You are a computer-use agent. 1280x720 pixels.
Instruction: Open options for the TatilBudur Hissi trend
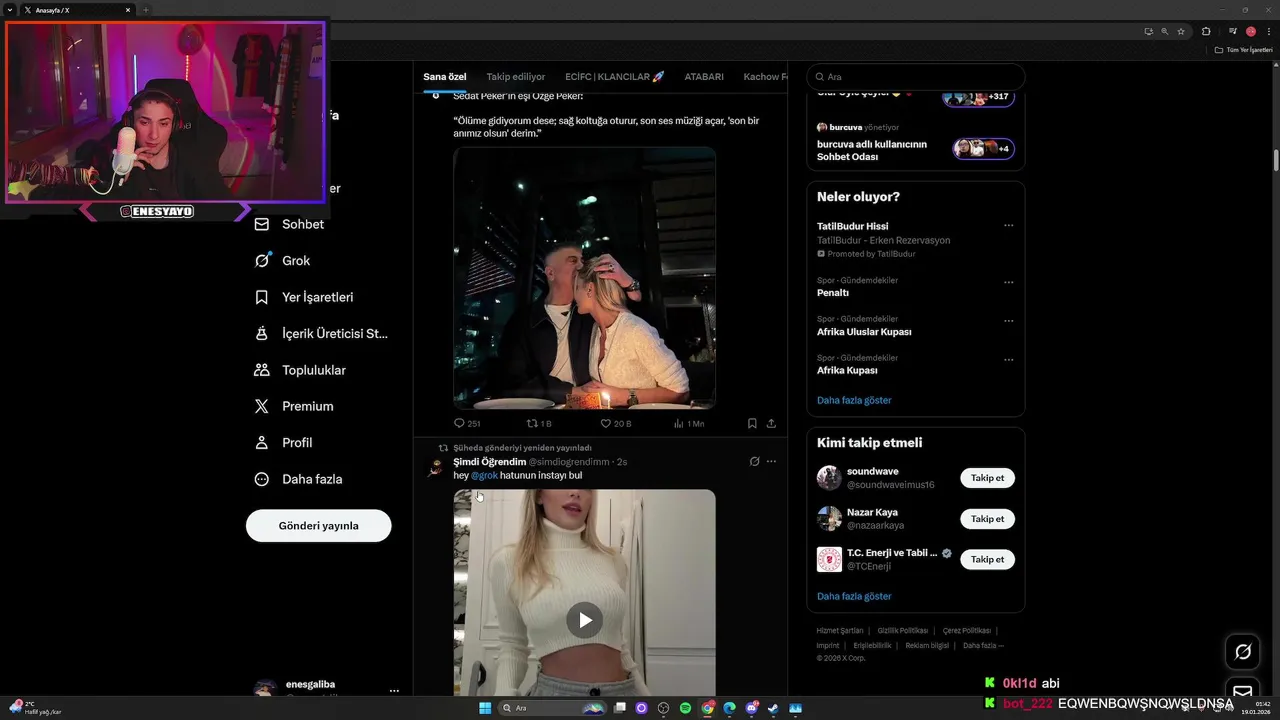[1008, 225]
